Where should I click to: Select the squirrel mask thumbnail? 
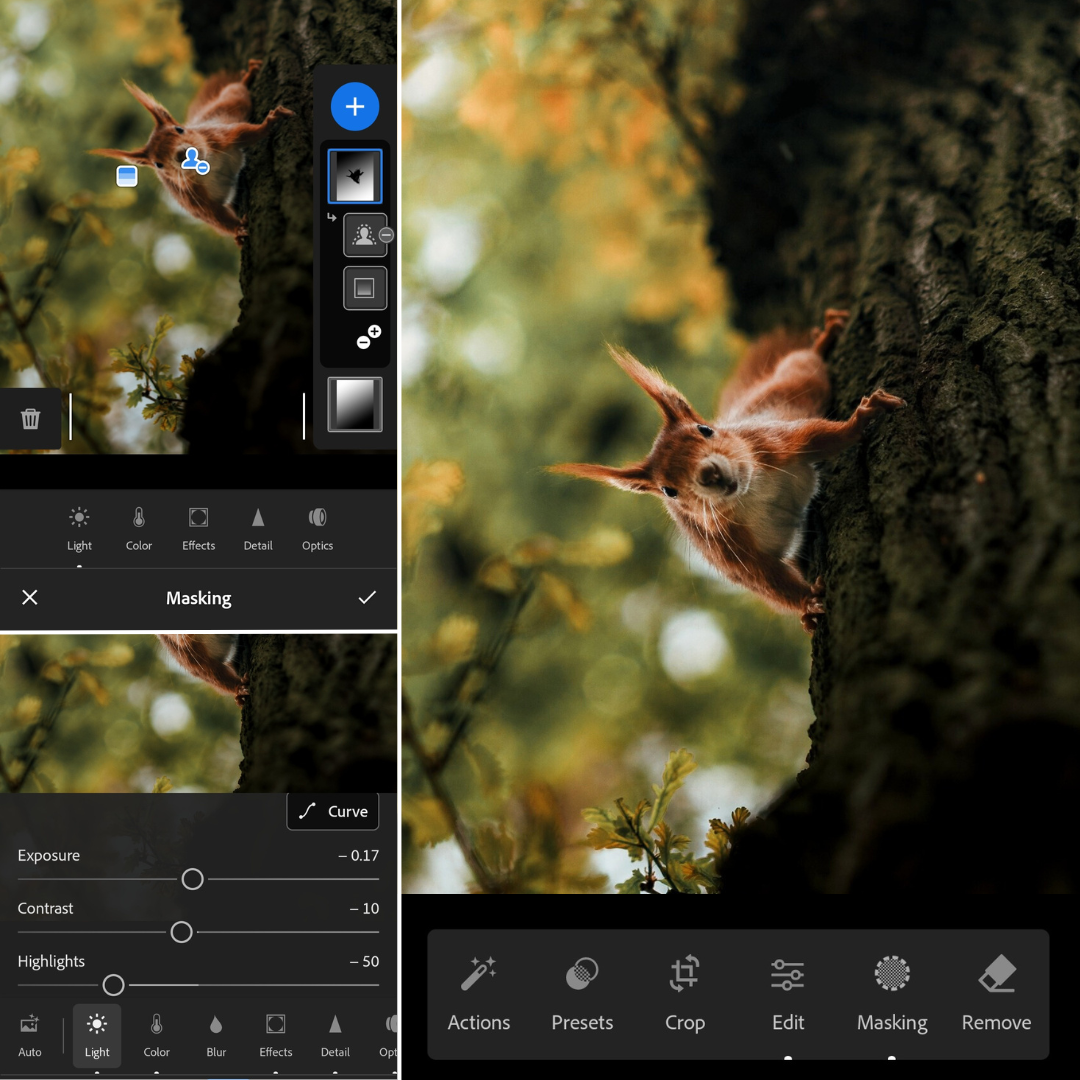point(355,176)
